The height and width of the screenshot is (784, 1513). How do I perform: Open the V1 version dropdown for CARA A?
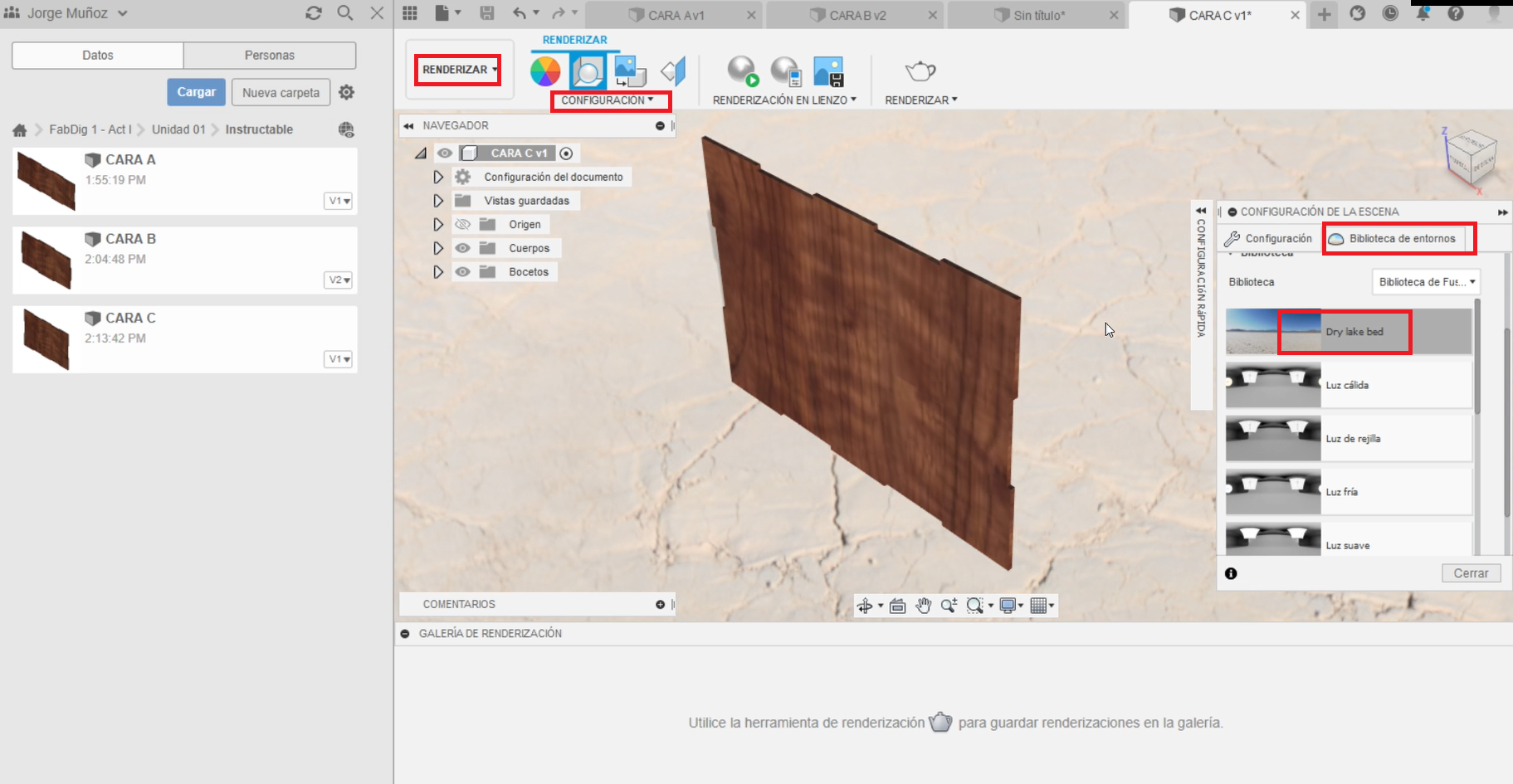(x=339, y=201)
